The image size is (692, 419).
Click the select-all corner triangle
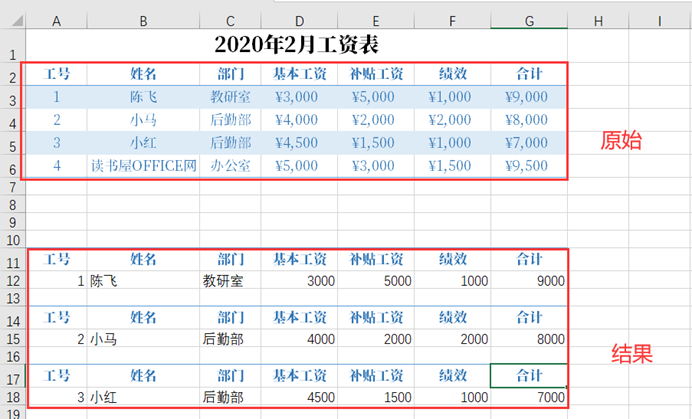(17, 20)
